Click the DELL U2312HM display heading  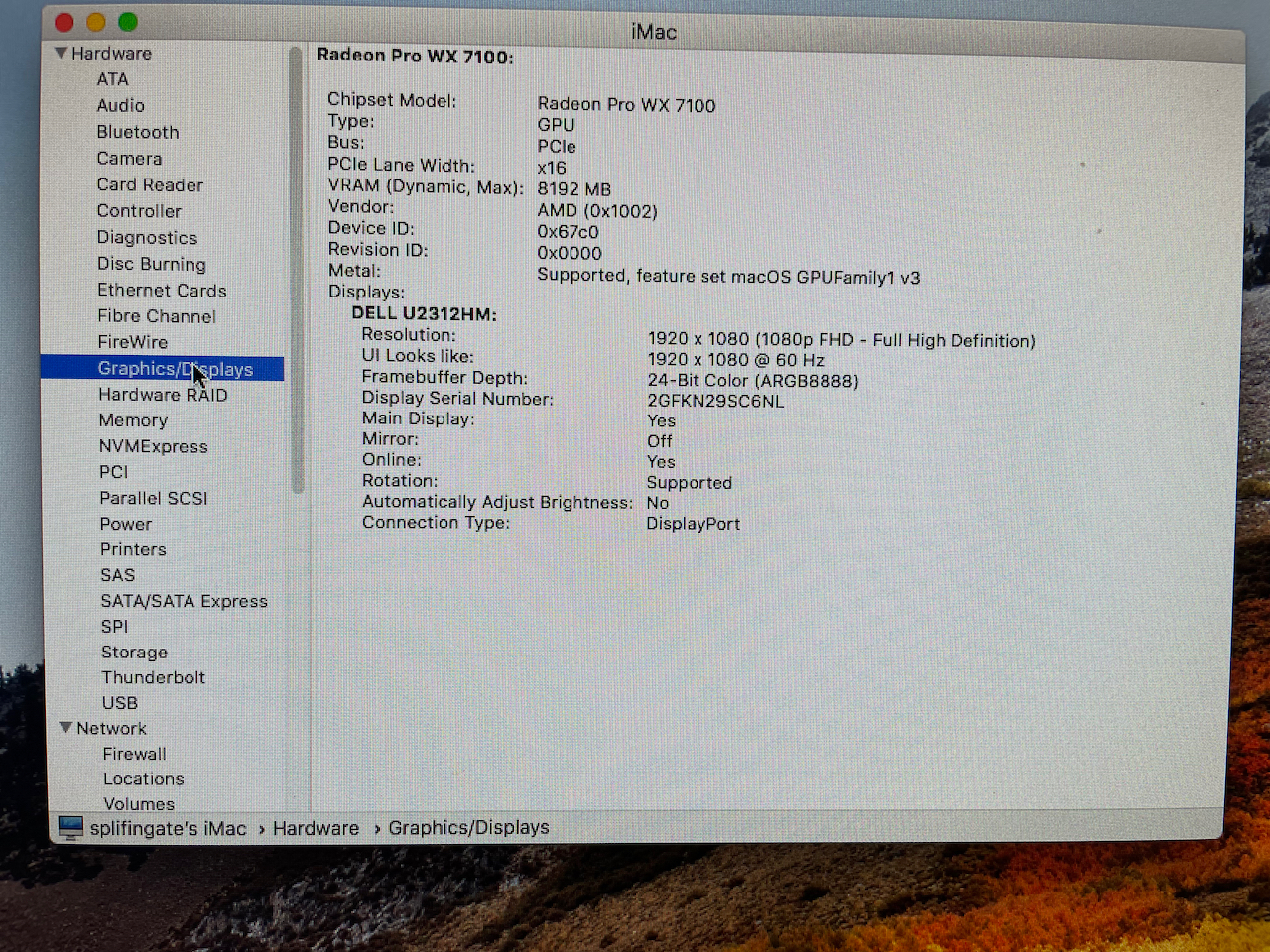click(424, 314)
